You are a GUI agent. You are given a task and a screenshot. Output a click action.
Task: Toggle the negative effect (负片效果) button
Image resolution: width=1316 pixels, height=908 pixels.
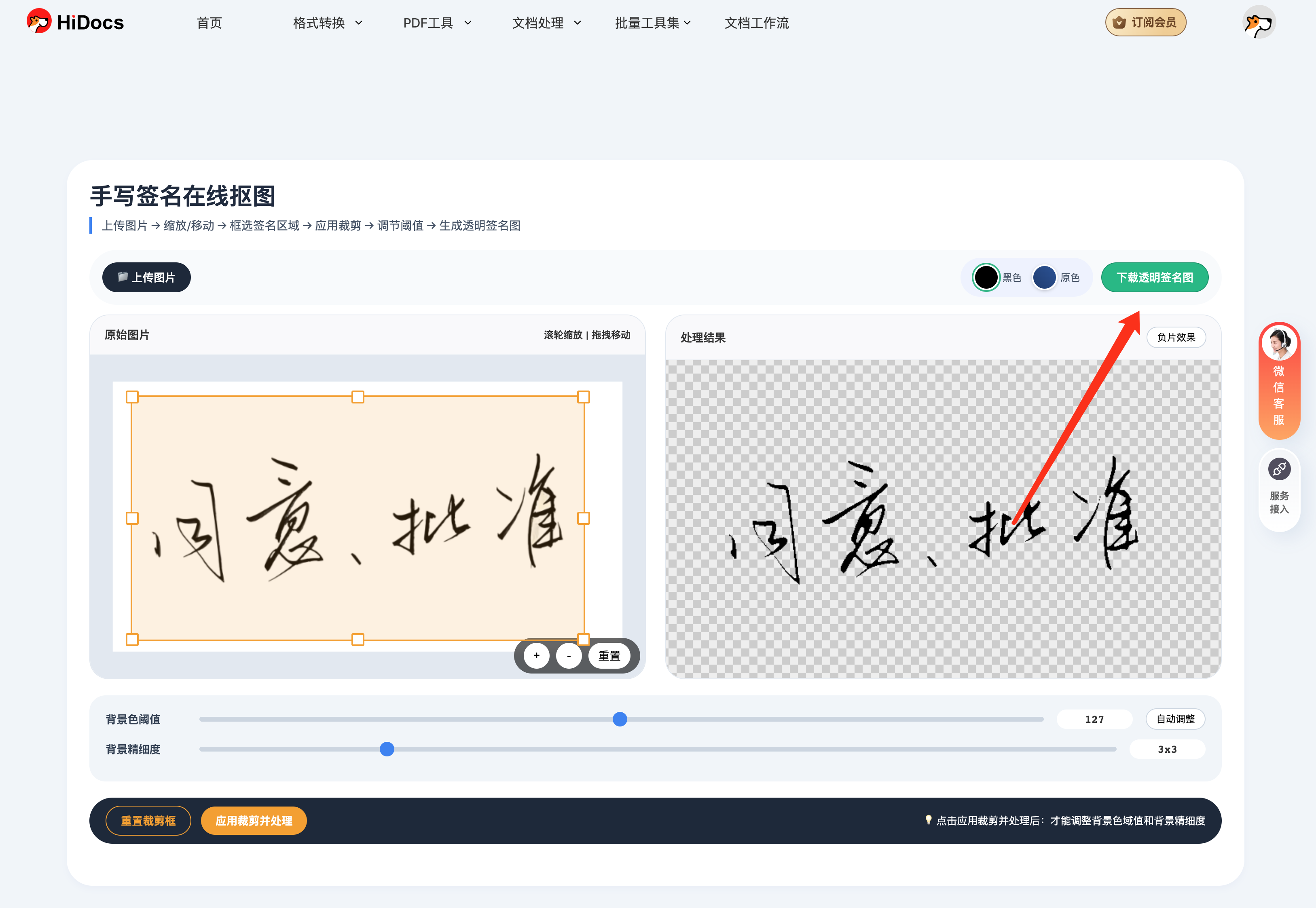tap(1176, 338)
